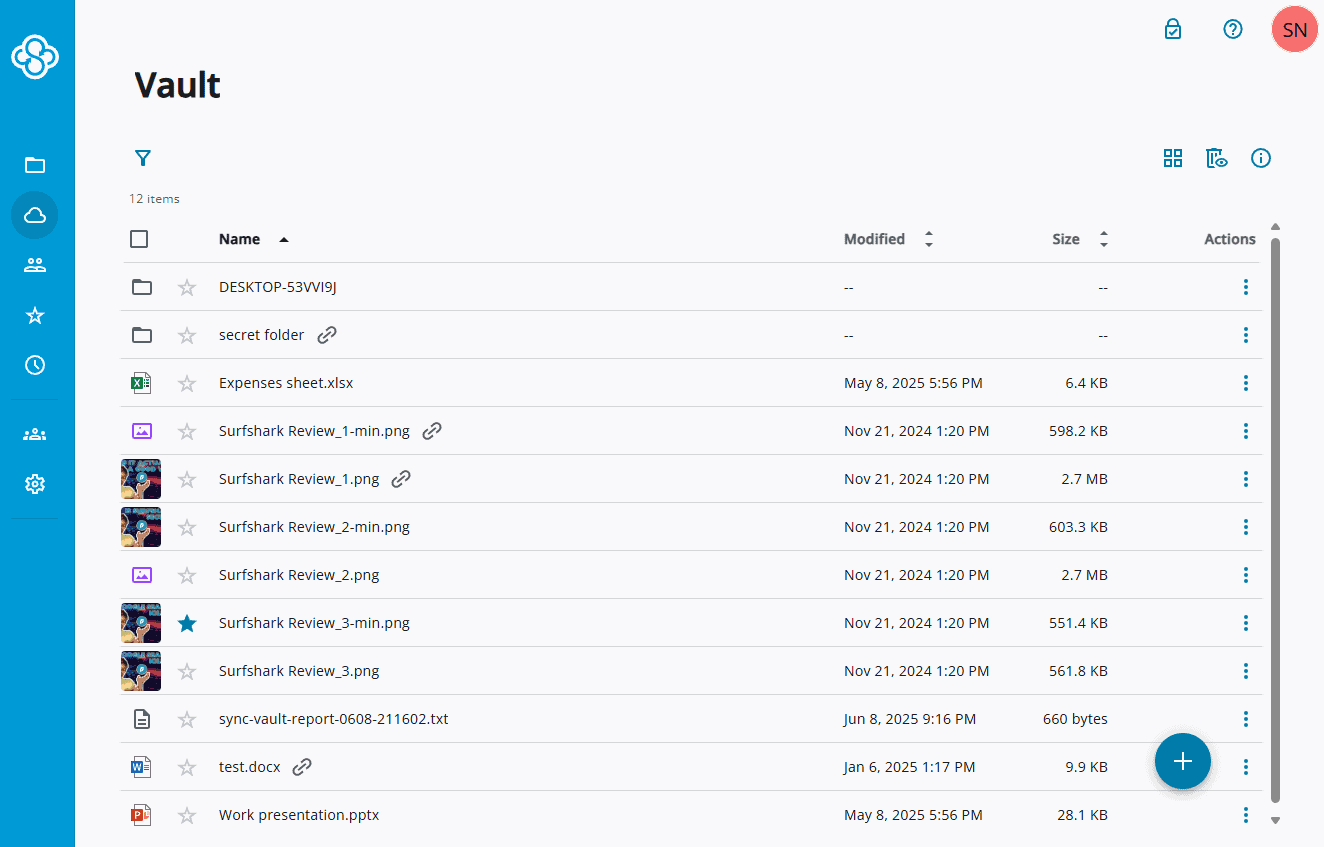Image resolution: width=1324 pixels, height=847 pixels.
Task: Star Work presentation.pptx
Action: click(187, 815)
